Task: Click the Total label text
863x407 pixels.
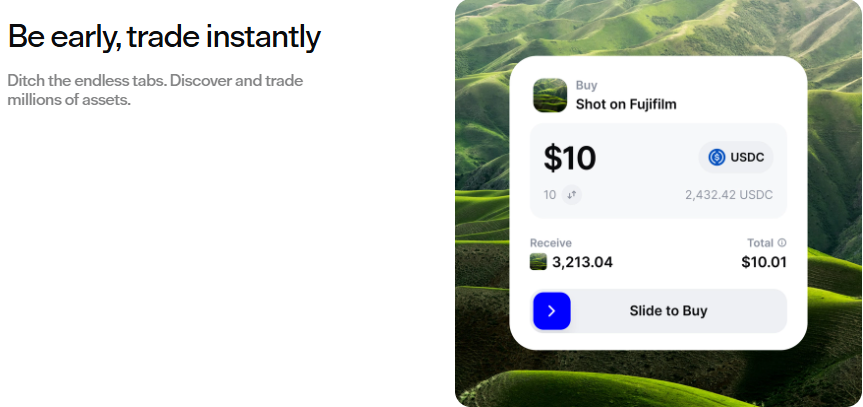Action: pos(760,243)
